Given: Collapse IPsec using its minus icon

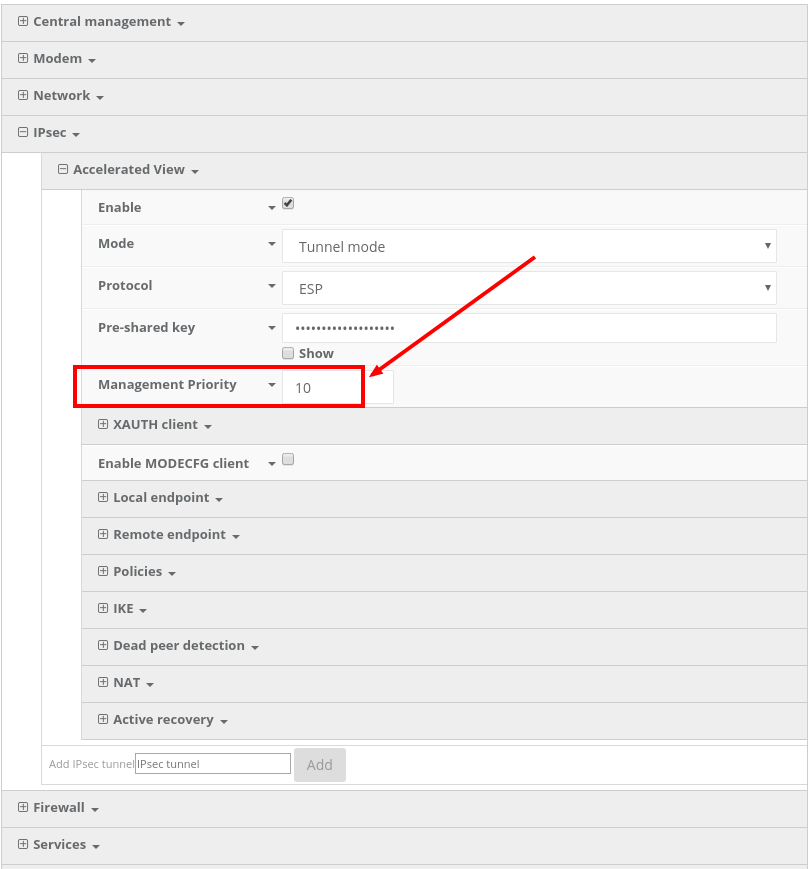Looking at the screenshot, I should point(23,132).
